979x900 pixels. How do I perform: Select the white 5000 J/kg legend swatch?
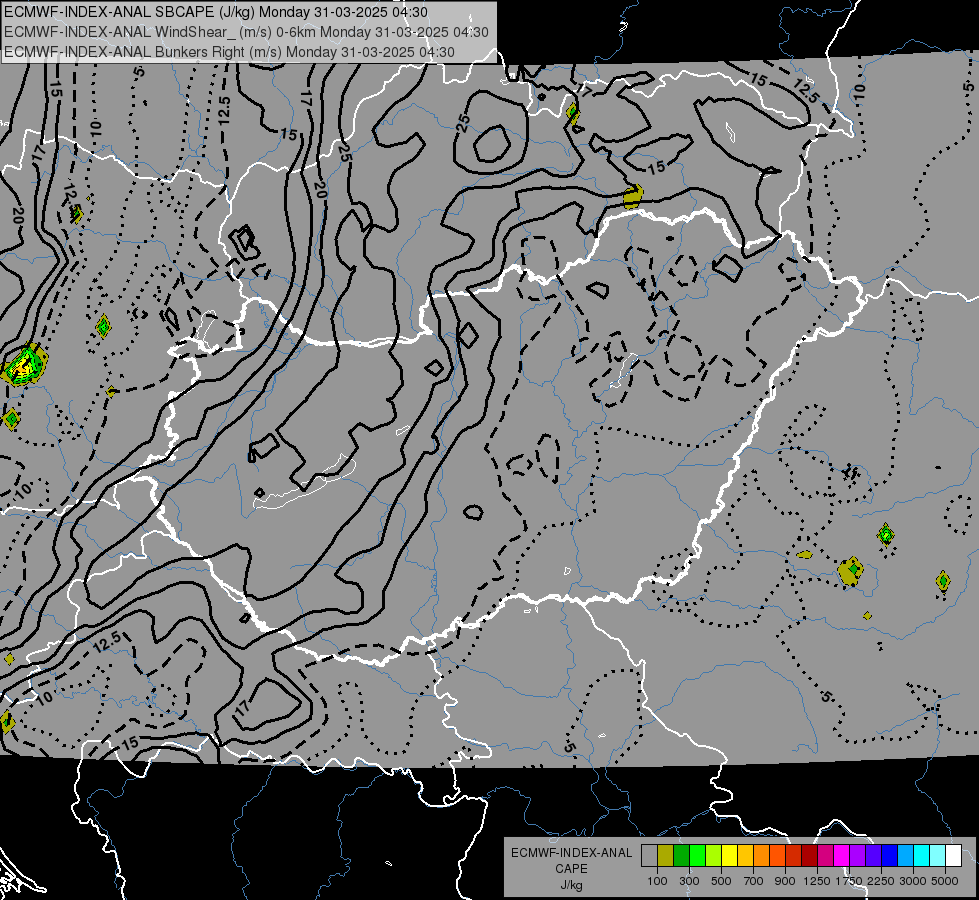pyautogui.click(x=953, y=855)
